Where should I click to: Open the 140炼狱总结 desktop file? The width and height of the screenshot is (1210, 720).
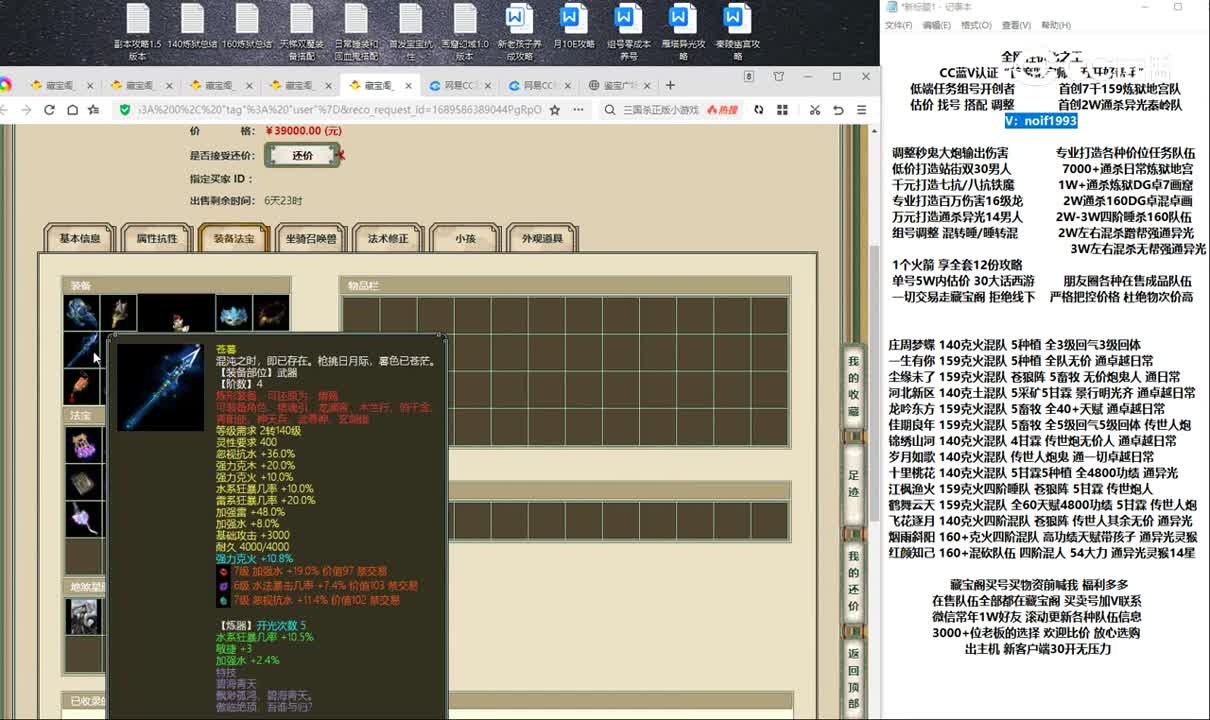click(192, 28)
